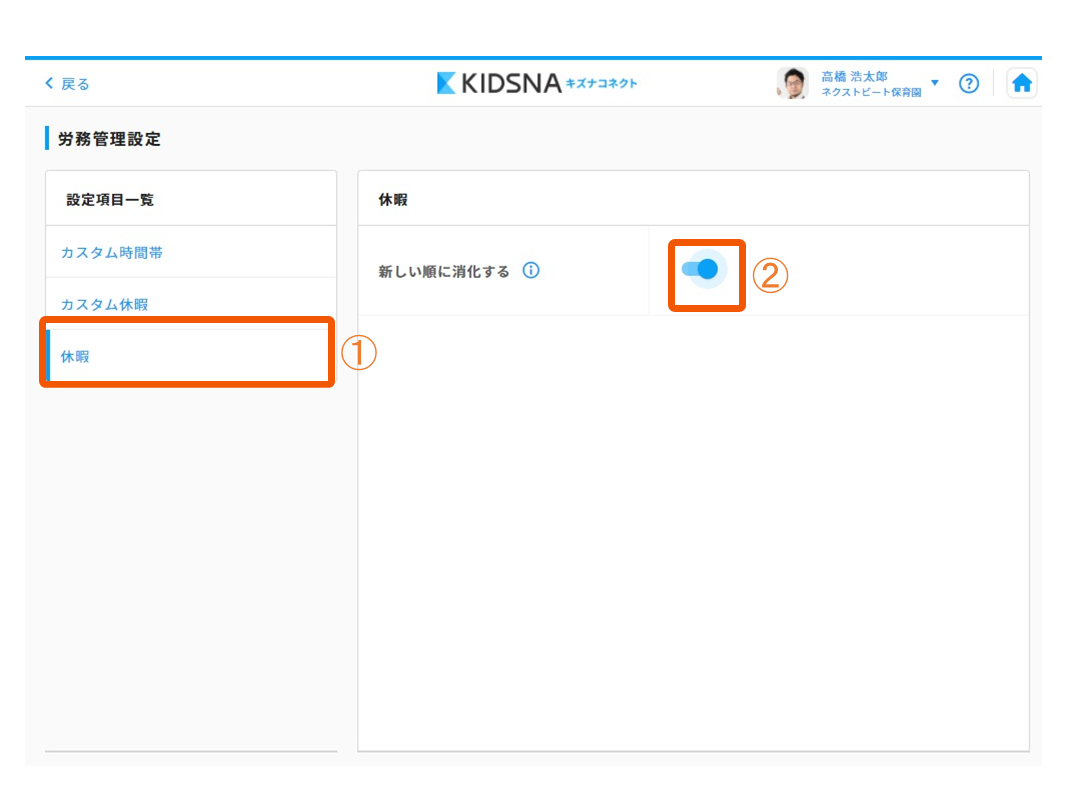Screen dimensions: 1067x800
Task: Click the blue KIDSNA K logo mark
Action: point(447,83)
